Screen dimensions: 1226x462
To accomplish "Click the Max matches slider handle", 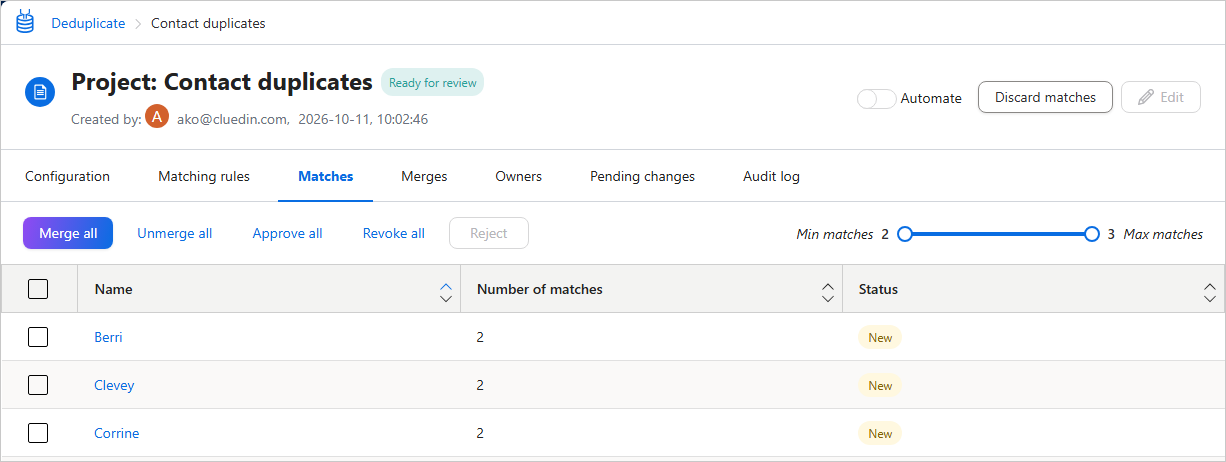I will (x=1092, y=234).
